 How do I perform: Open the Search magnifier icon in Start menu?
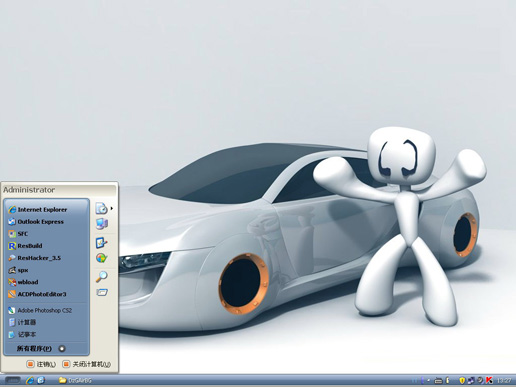[101, 276]
